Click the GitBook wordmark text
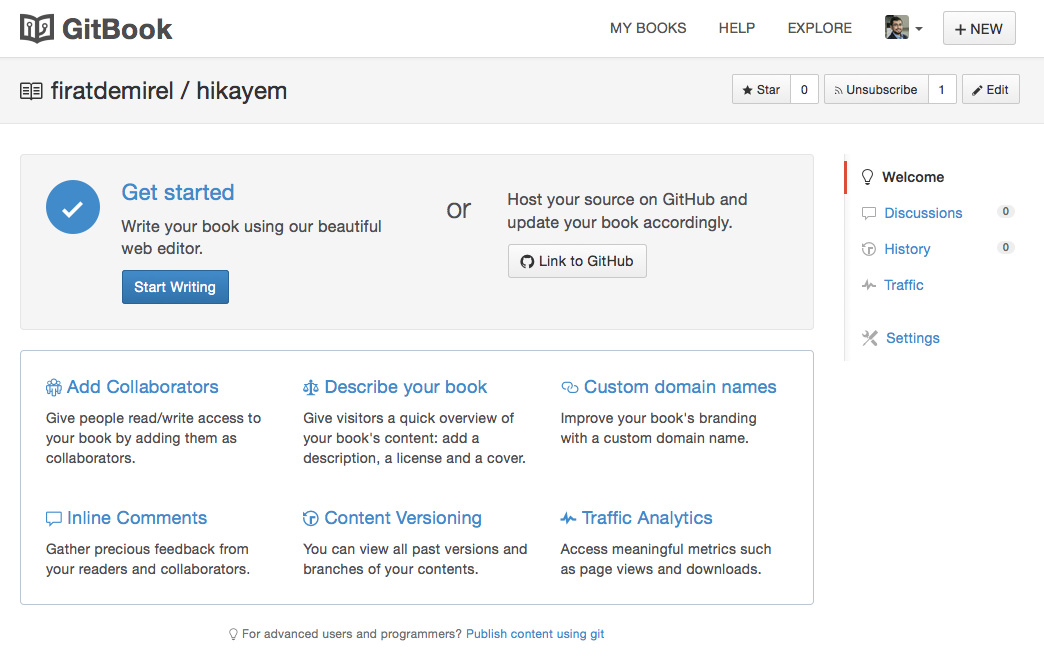Viewport: 1044px width, 665px height. point(117,29)
